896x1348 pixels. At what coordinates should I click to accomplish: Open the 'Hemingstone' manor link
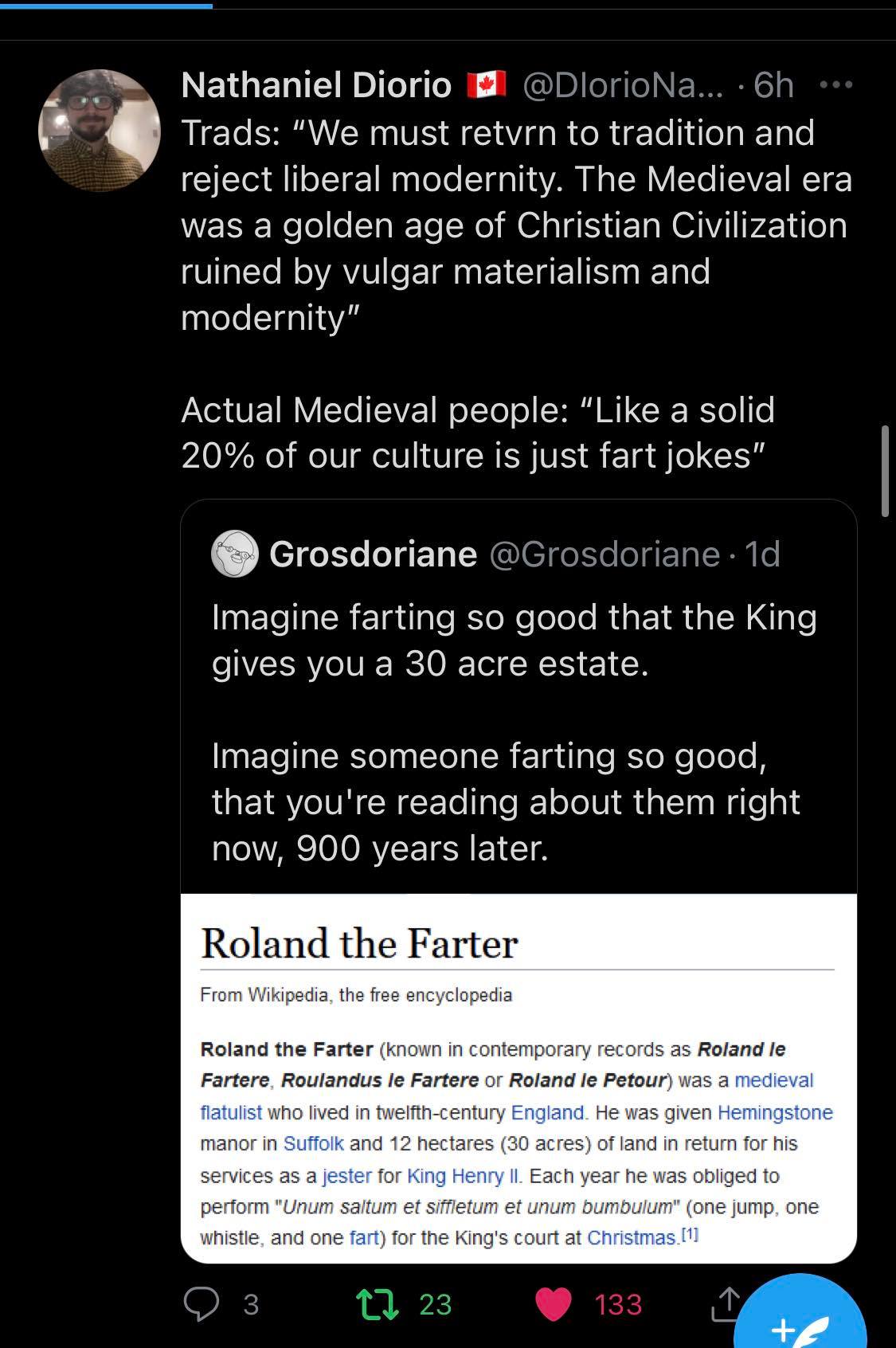pyautogui.click(x=775, y=1112)
